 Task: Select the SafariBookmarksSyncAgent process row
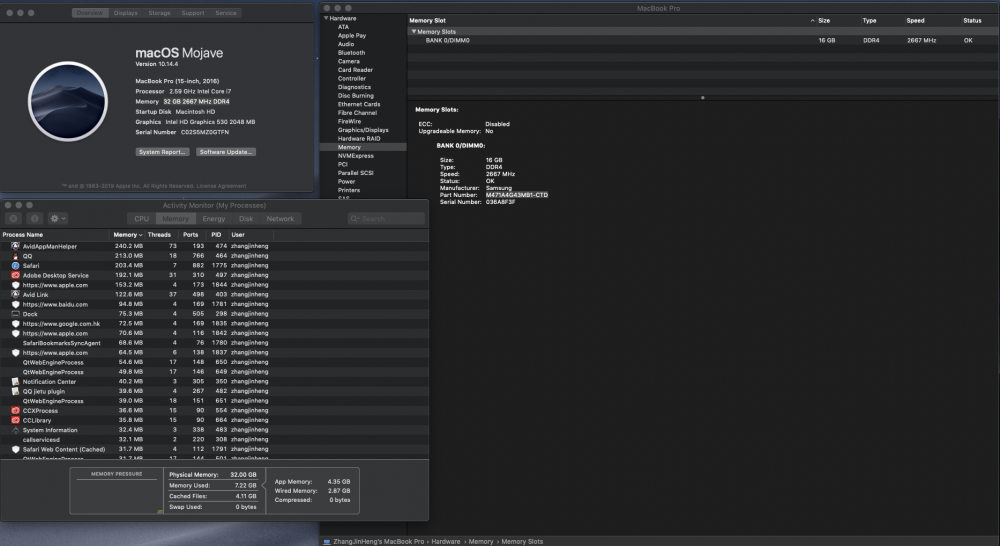(x=214, y=343)
